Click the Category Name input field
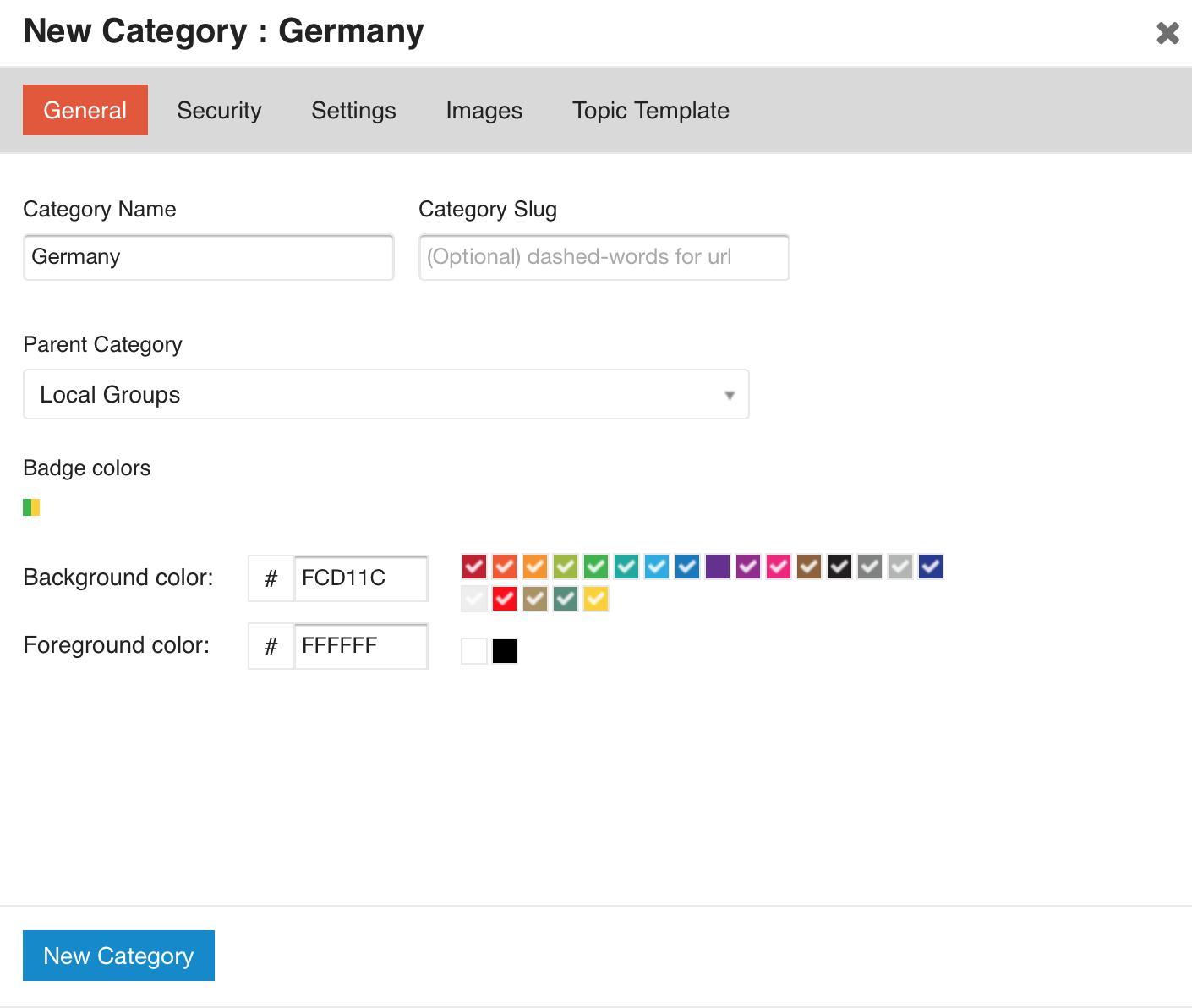Viewport: 1192px width, 1008px height. [x=208, y=257]
